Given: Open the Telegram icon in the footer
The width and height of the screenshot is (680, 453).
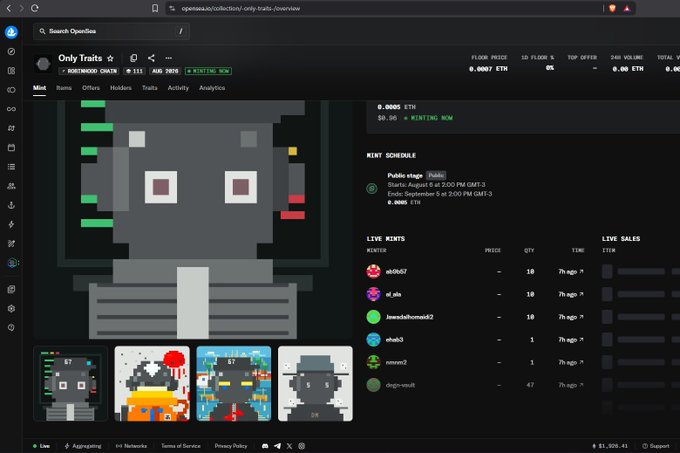Looking at the screenshot, I should [x=277, y=446].
